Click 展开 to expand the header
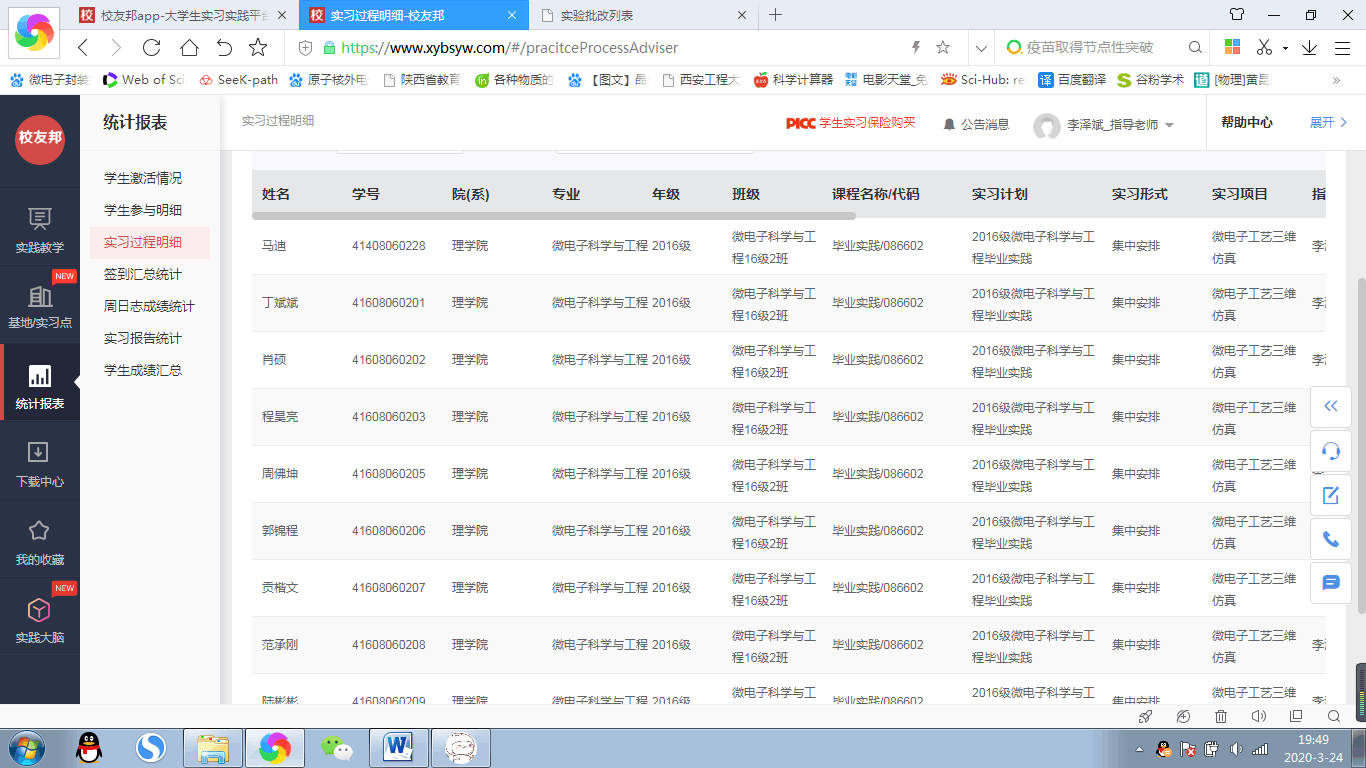This screenshot has width=1366, height=768. click(1328, 122)
